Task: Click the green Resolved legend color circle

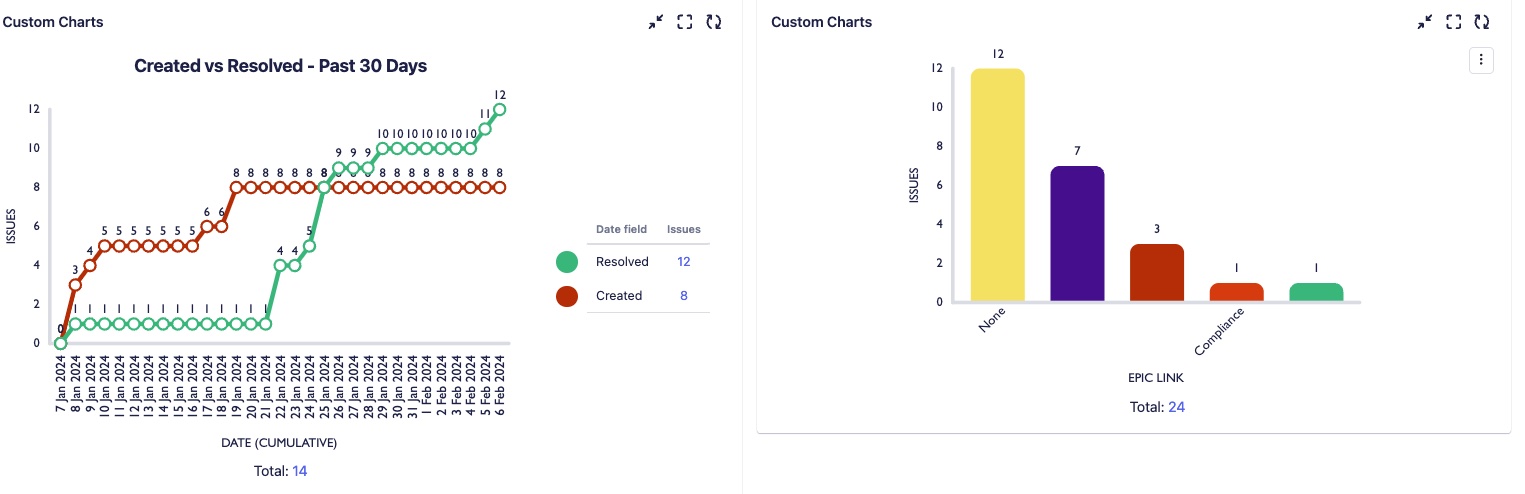Action: tap(567, 262)
